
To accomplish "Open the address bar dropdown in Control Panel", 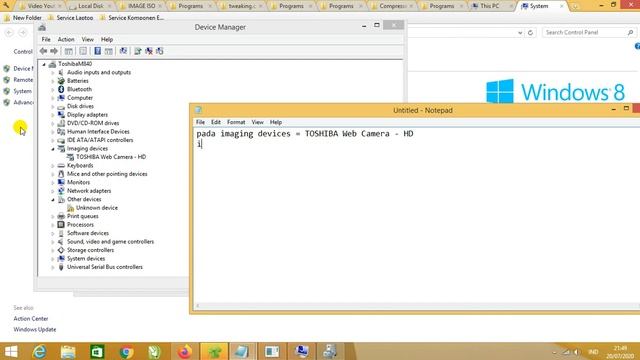I will 520,33.
